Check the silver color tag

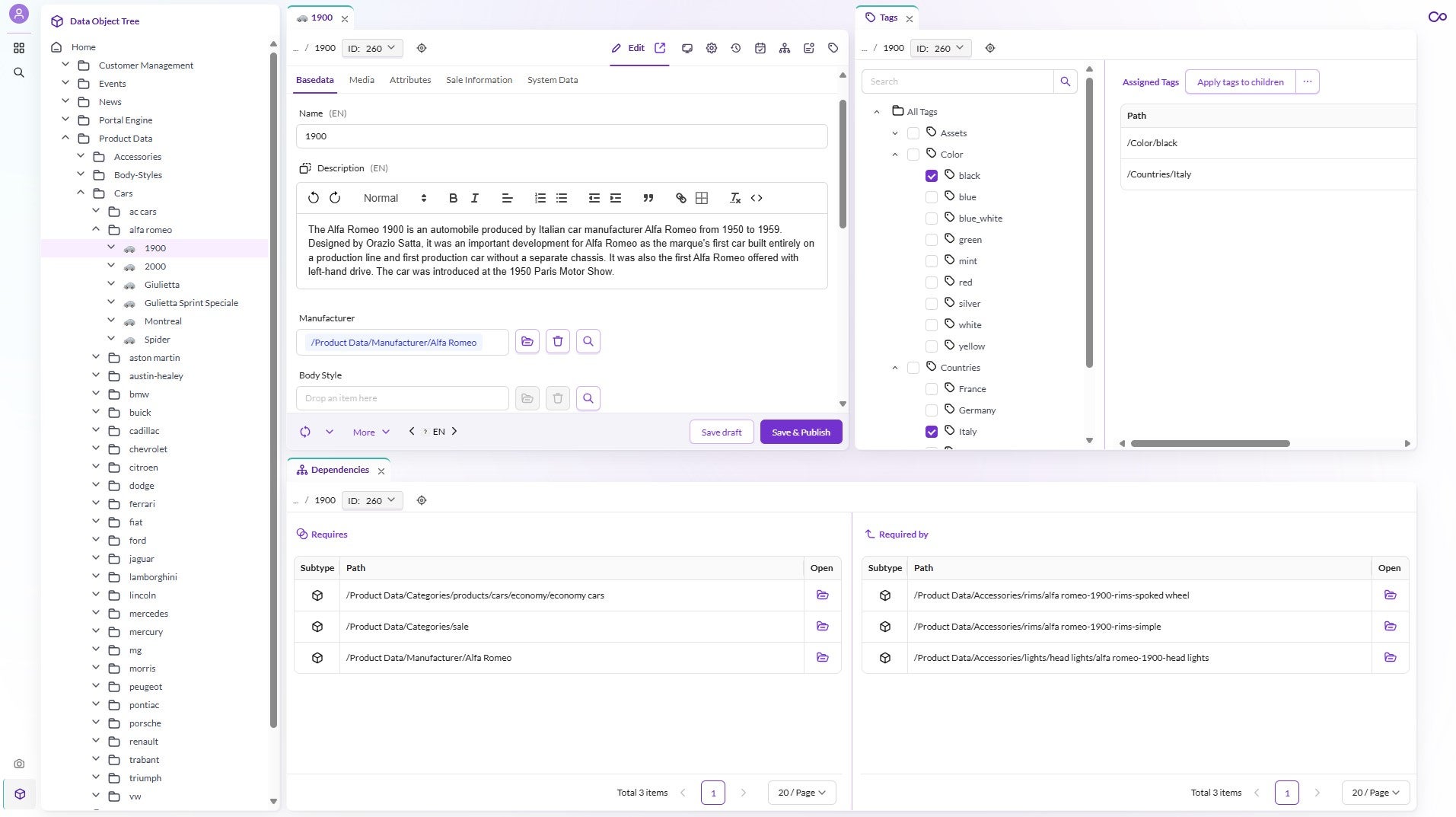coord(932,304)
